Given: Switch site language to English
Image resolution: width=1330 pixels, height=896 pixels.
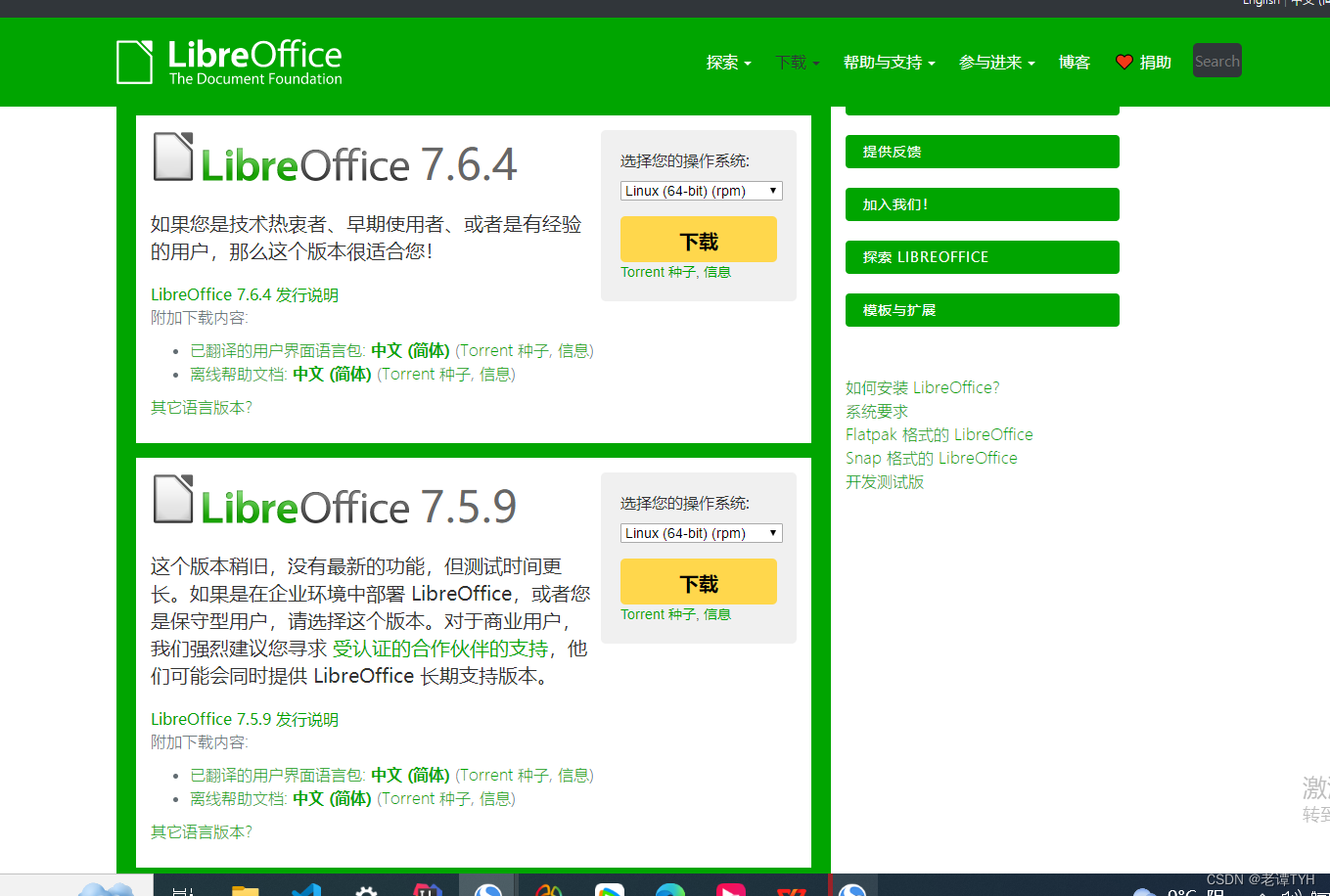Looking at the screenshot, I should pyautogui.click(x=1261, y=2).
